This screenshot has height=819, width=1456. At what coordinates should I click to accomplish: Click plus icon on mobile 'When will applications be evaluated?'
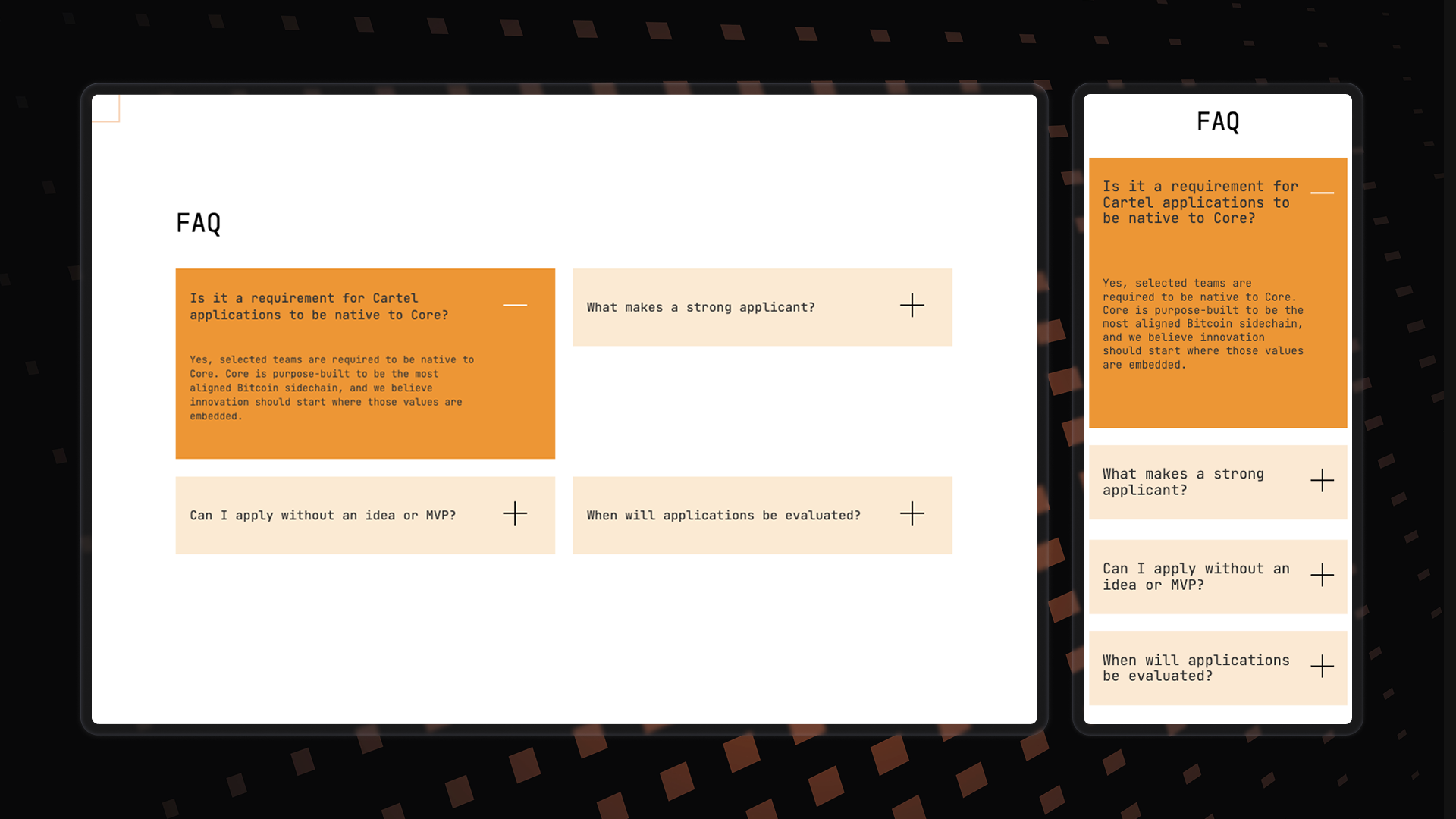(x=1322, y=667)
